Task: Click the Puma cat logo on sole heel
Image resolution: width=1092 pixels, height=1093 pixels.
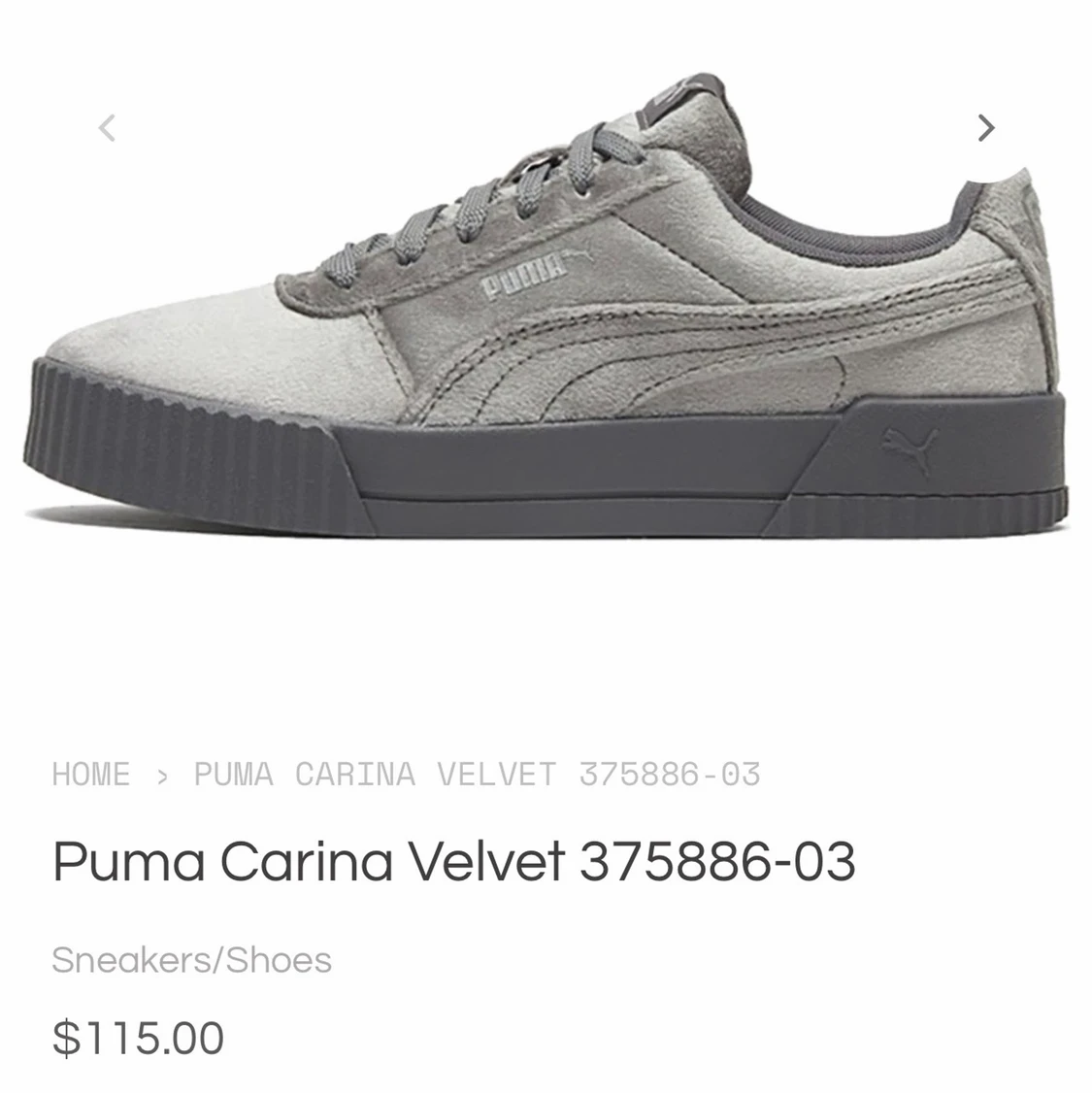Action: pyautogui.click(x=909, y=448)
